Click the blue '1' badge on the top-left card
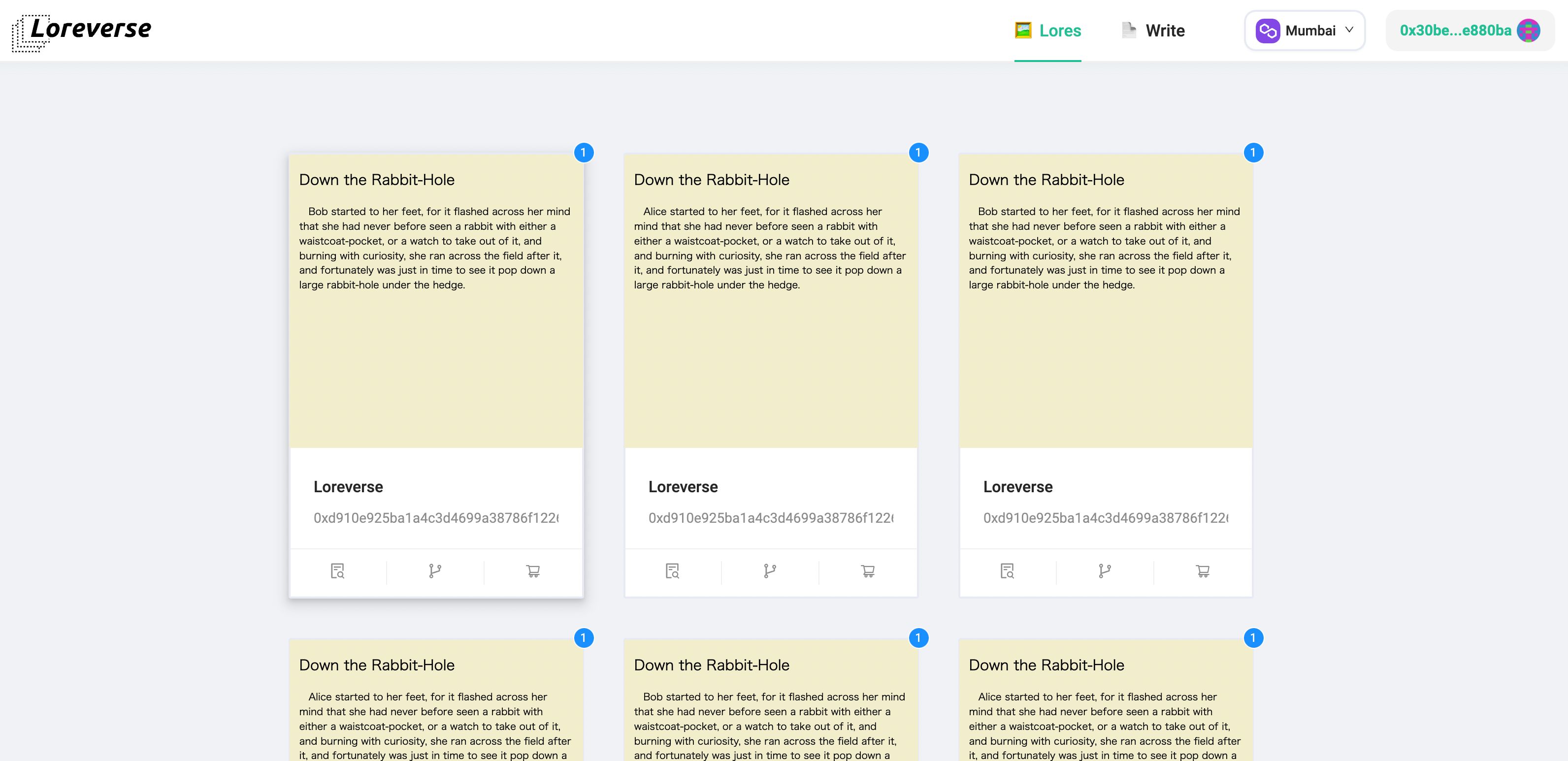1568x761 pixels. (x=583, y=152)
